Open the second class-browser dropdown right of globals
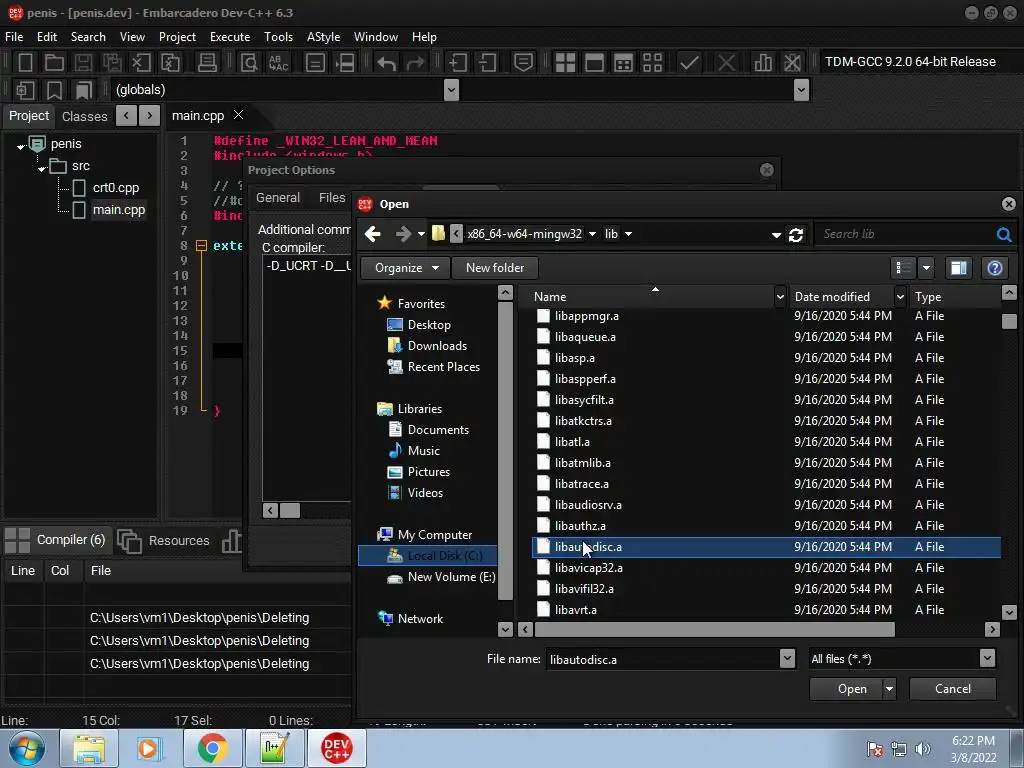This screenshot has width=1024, height=768. (x=801, y=89)
